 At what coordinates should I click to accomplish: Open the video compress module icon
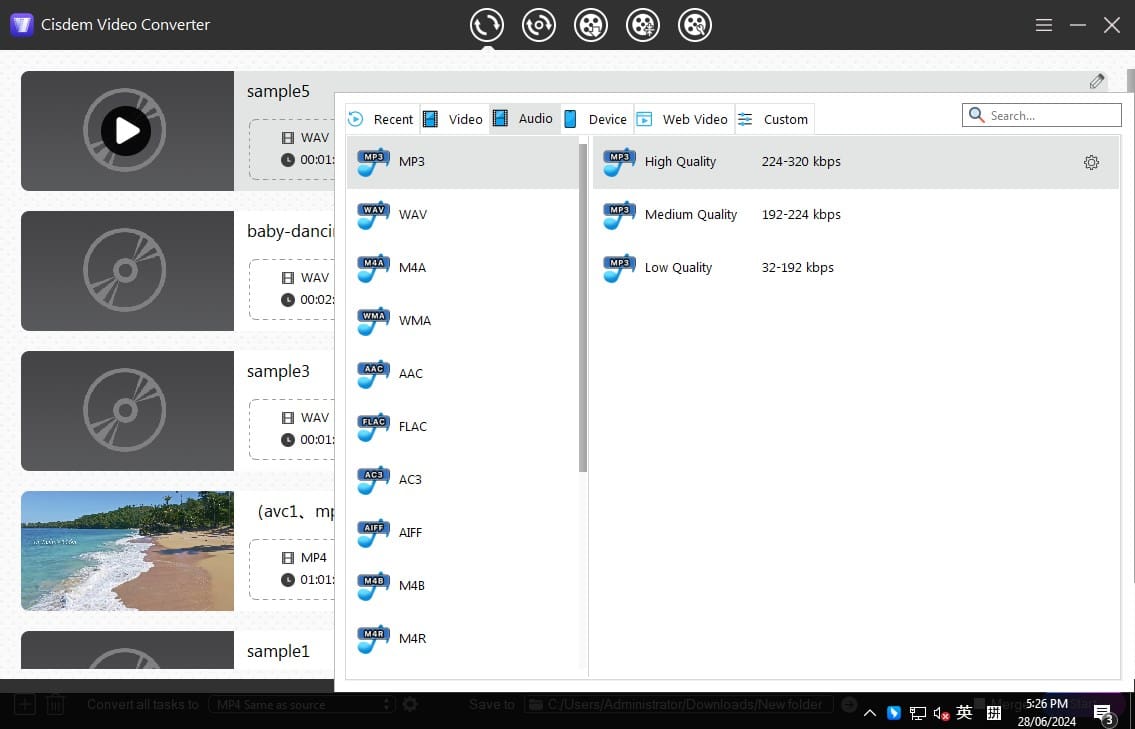click(x=643, y=25)
